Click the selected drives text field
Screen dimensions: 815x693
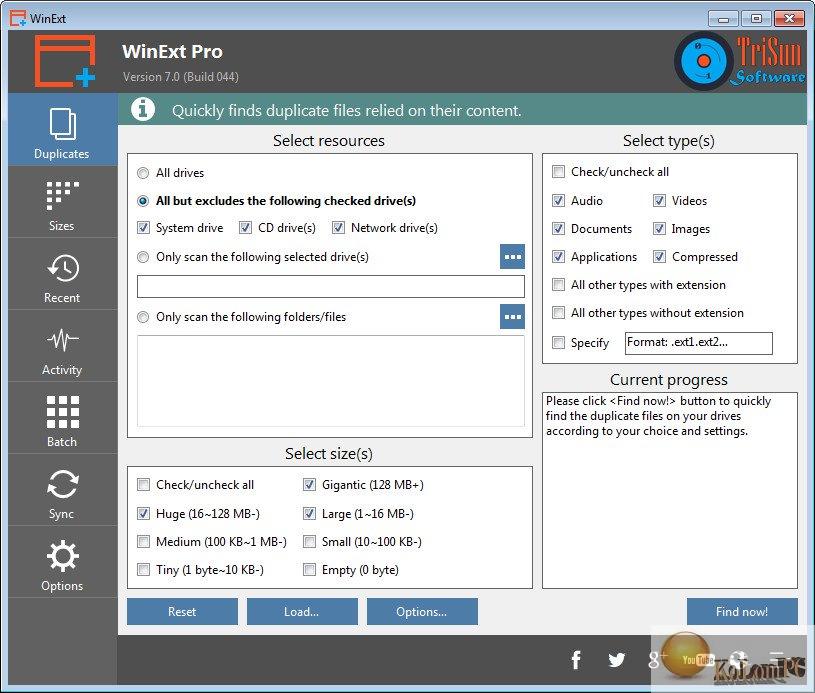(x=331, y=286)
